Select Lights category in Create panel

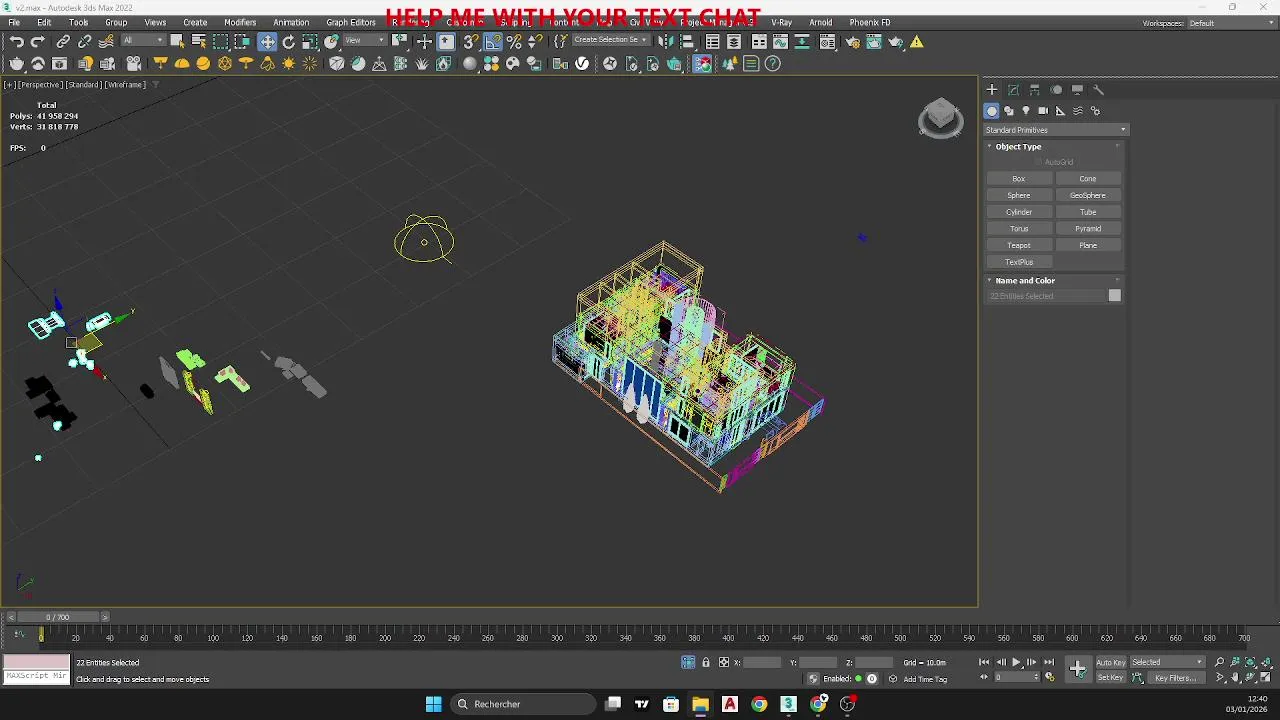[x=1026, y=111]
